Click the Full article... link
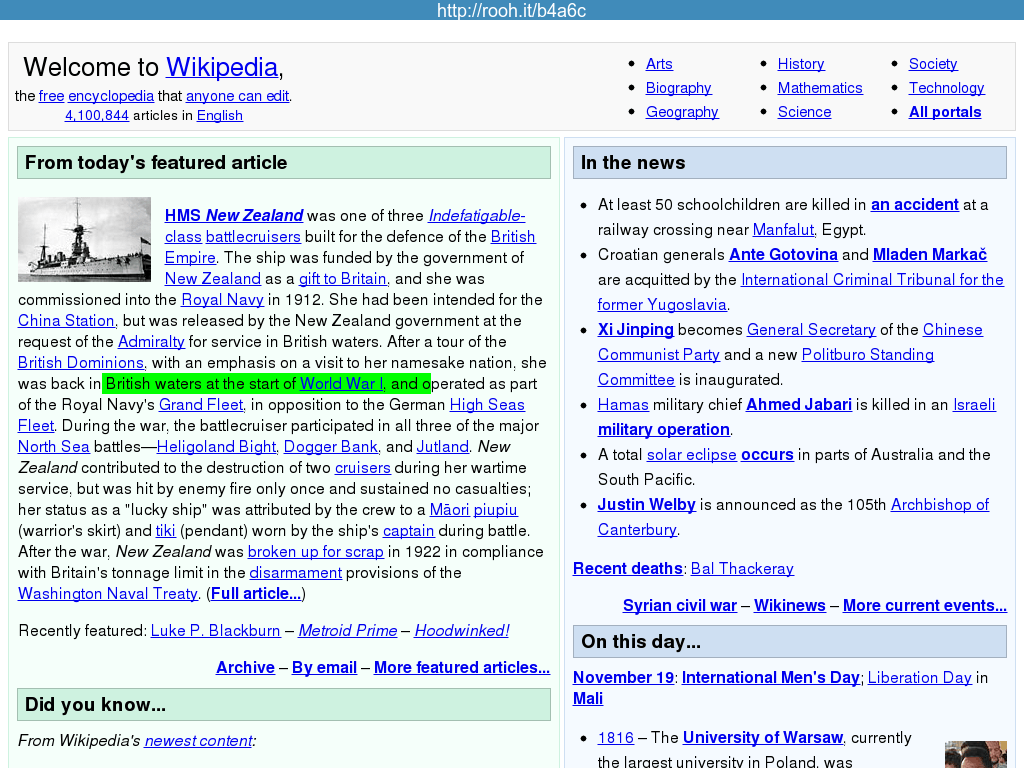 point(256,594)
